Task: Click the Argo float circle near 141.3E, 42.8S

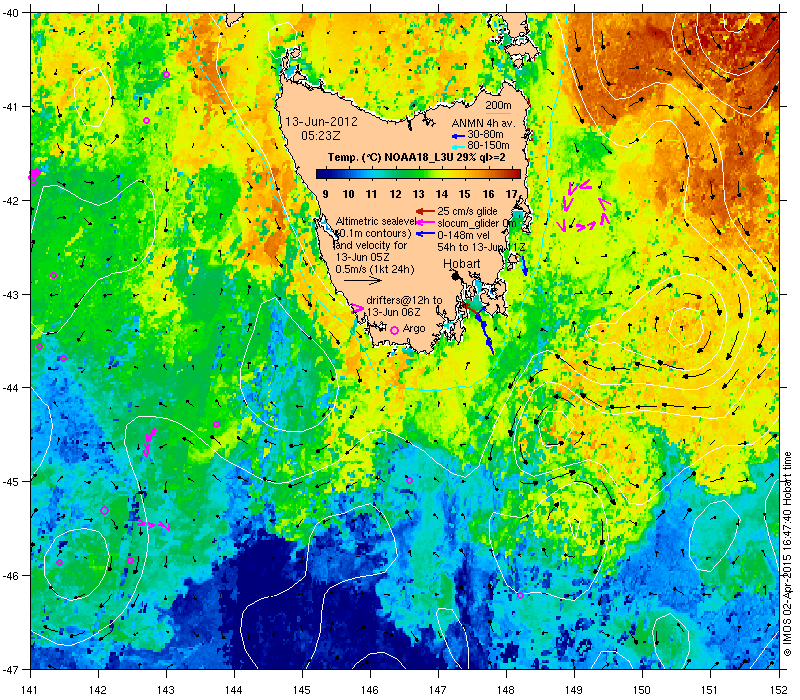Action: point(53,276)
